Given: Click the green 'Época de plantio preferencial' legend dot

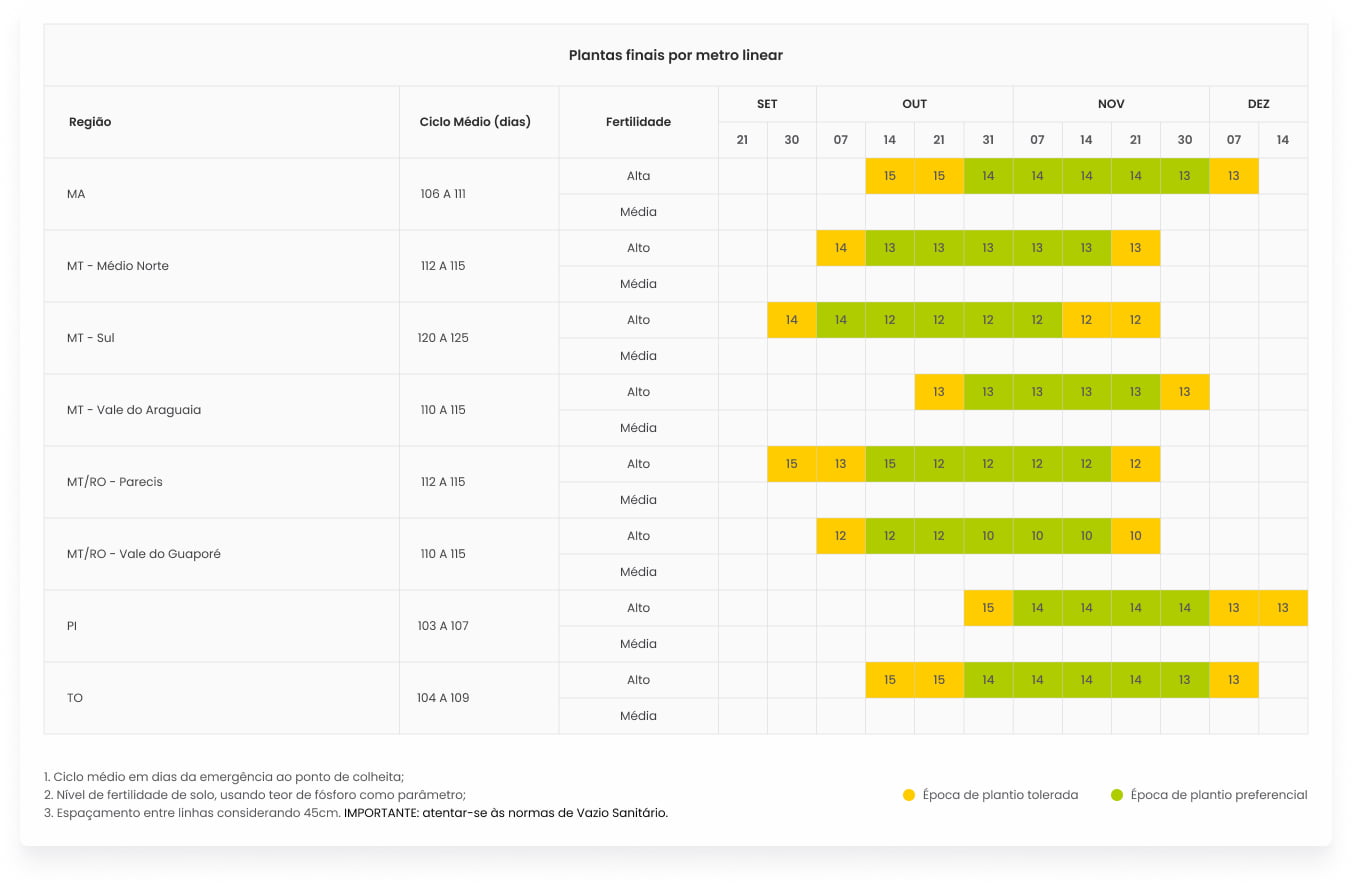Looking at the screenshot, I should click(x=1117, y=795).
